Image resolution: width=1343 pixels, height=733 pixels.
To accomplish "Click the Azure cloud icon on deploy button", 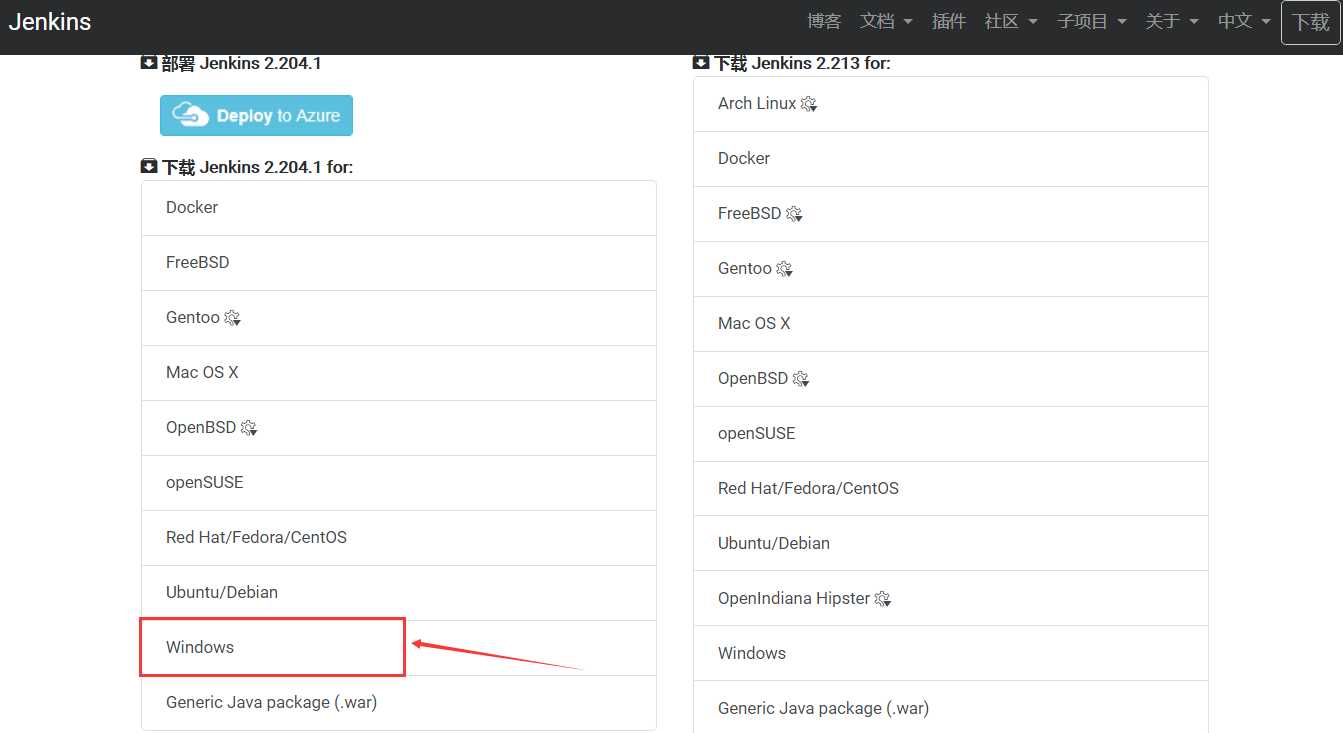I will [190, 115].
